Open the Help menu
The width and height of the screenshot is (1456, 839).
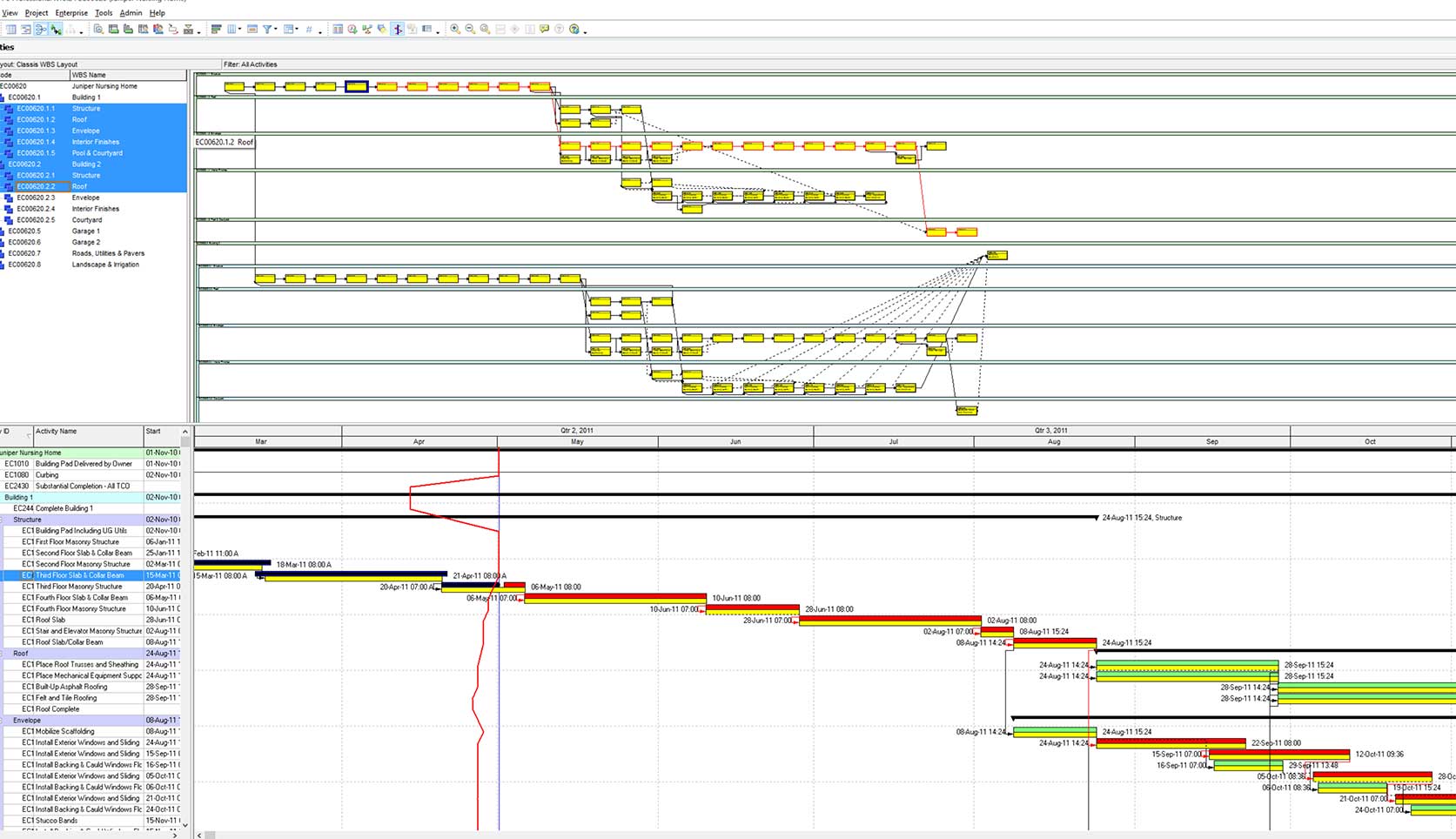pos(157,13)
